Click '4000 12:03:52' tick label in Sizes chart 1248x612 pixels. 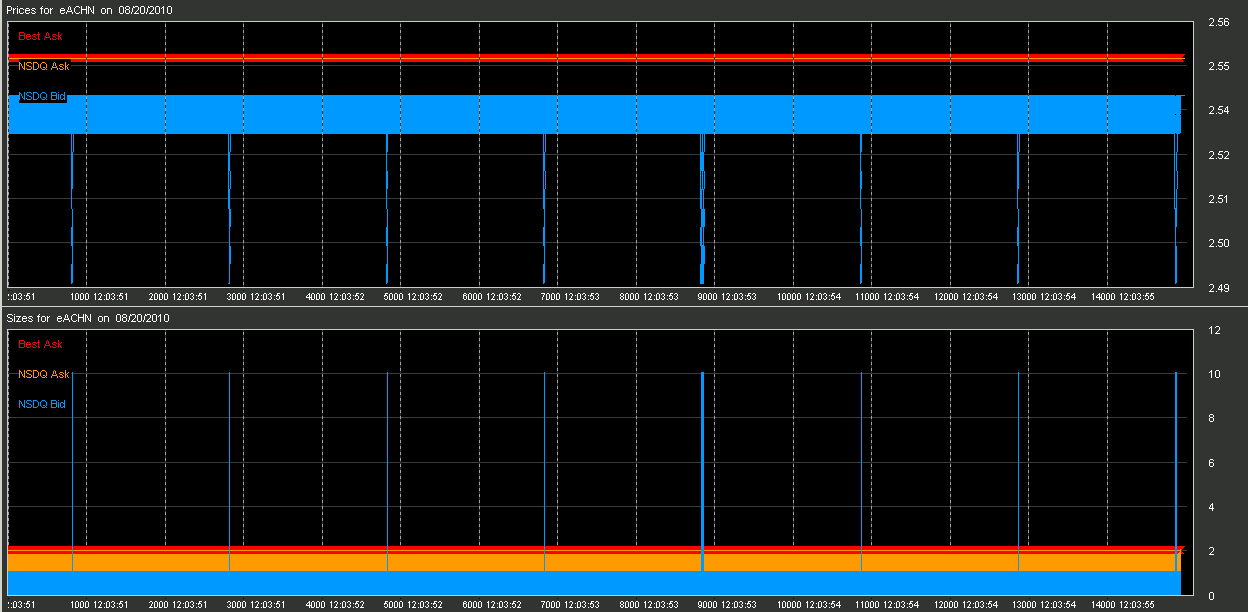pos(335,605)
